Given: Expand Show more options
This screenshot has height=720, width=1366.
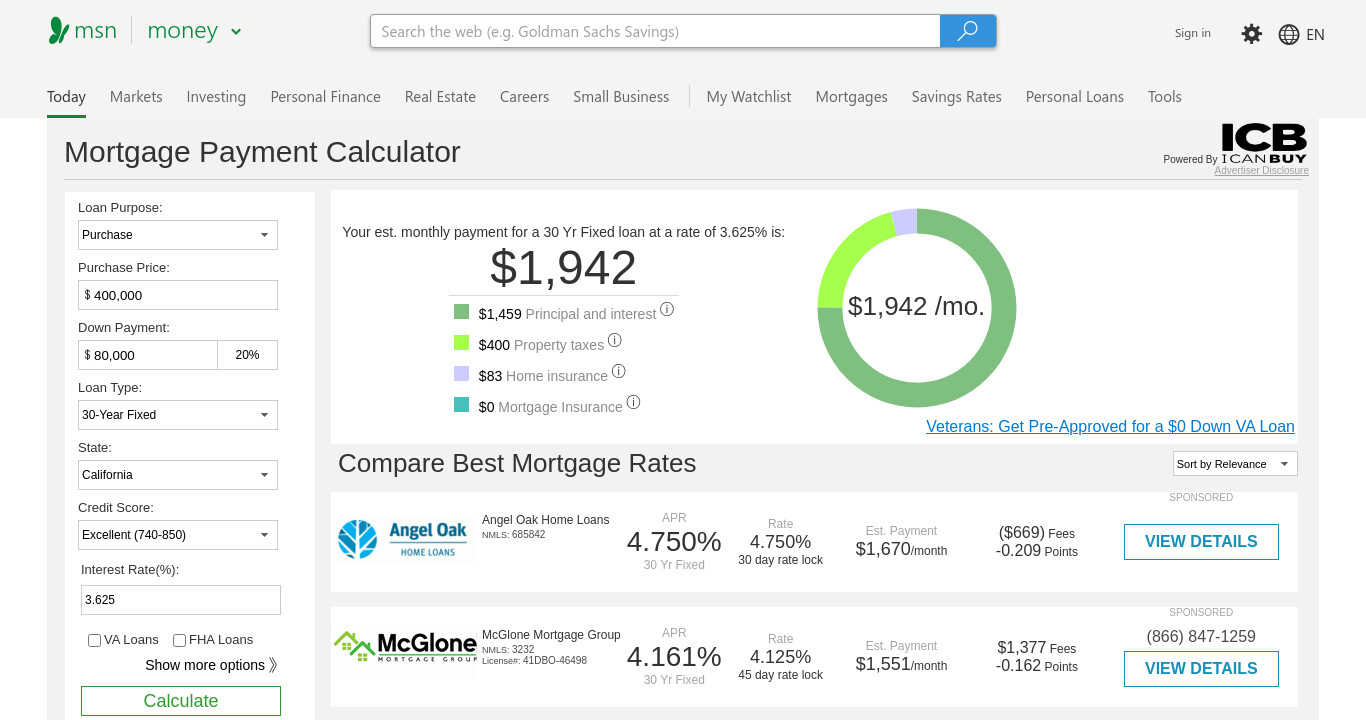Looking at the screenshot, I should pyautogui.click(x=211, y=665).
